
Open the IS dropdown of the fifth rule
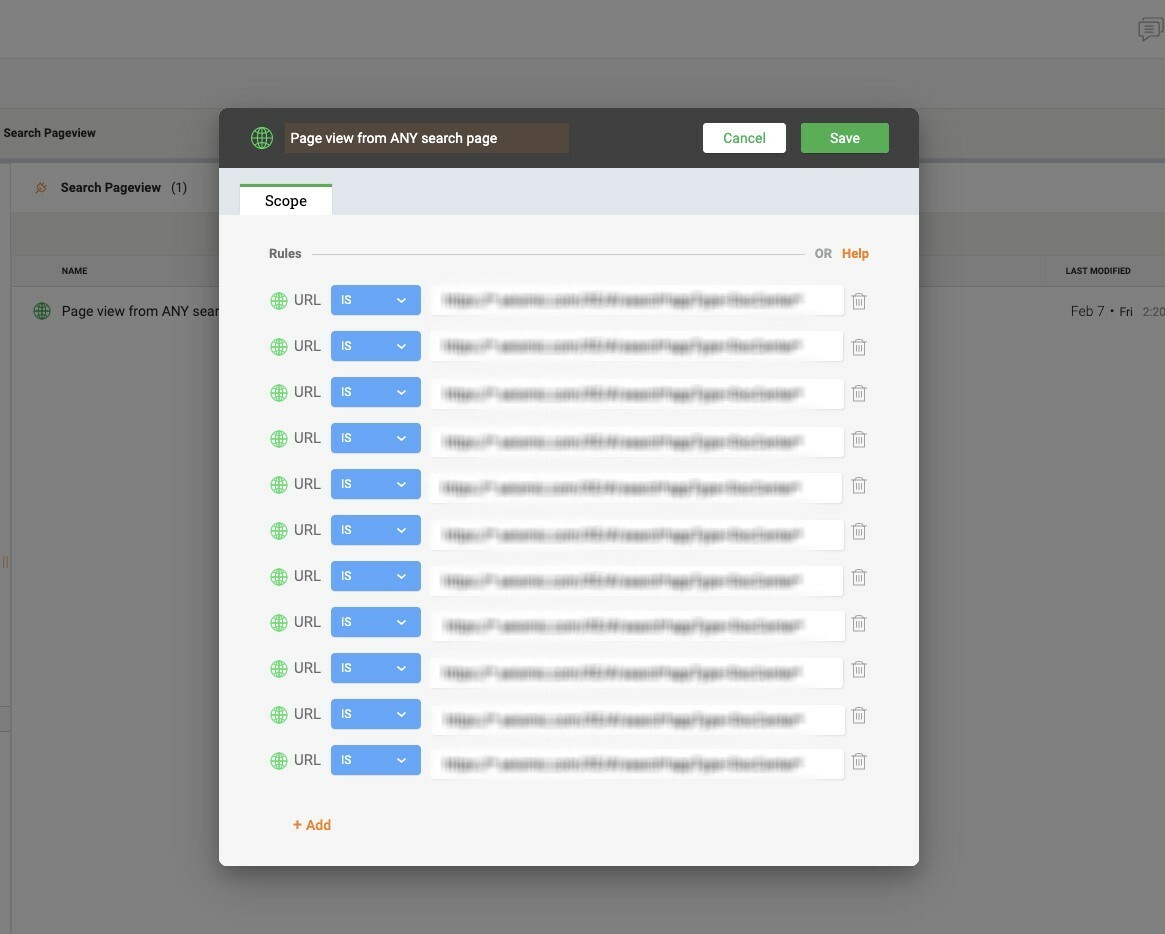(375, 484)
